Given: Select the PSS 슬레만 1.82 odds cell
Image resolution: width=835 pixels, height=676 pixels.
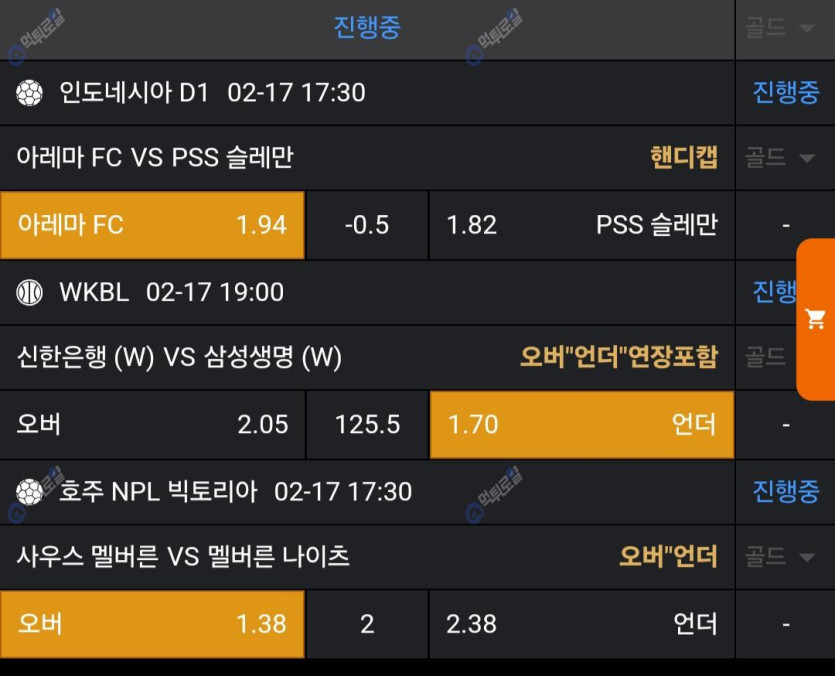Looking at the screenshot, I should (x=581, y=225).
